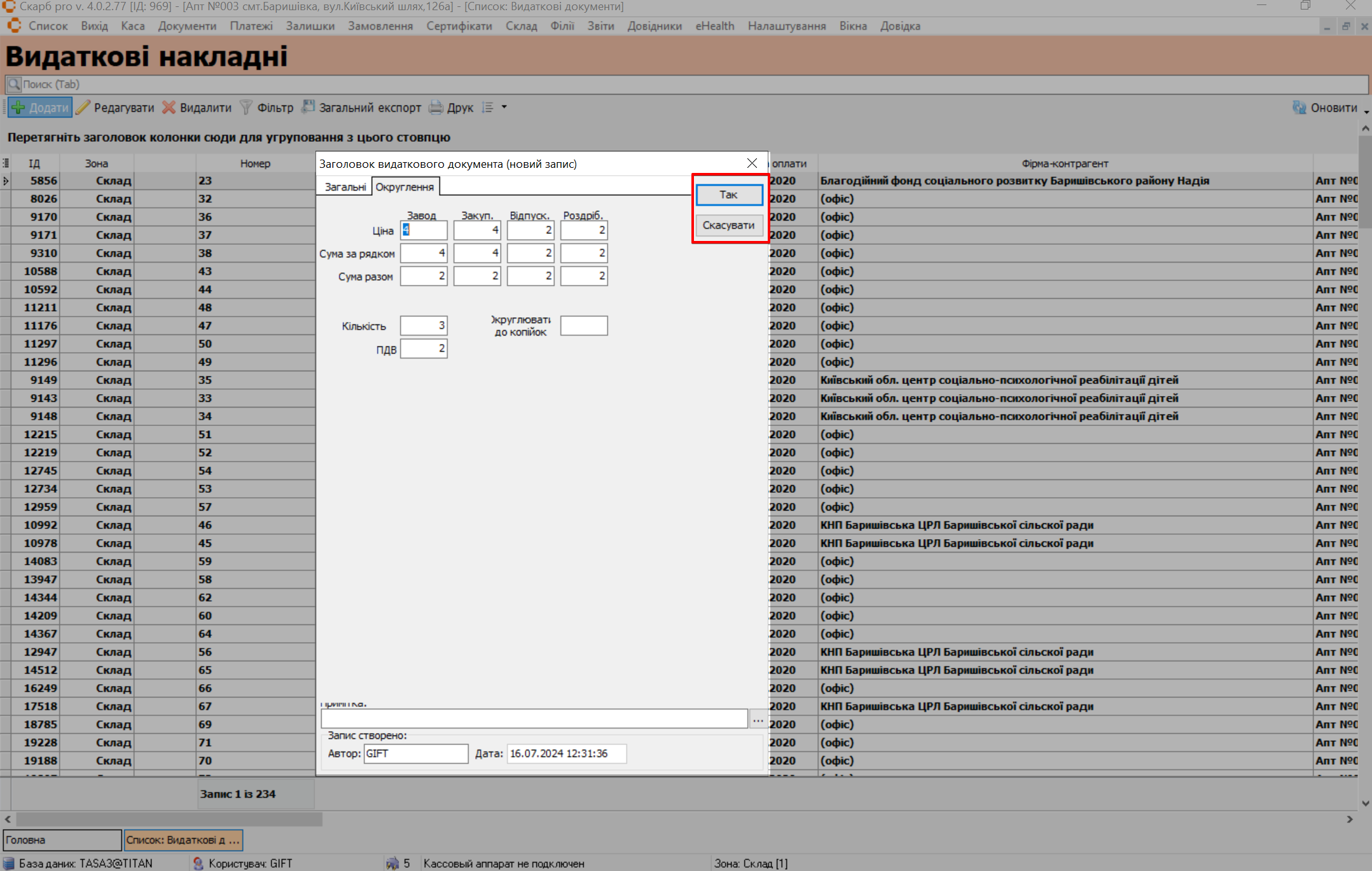Click the Загальний експорт diskette icon
Viewport: 1372px width, 871px height.
(x=308, y=107)
